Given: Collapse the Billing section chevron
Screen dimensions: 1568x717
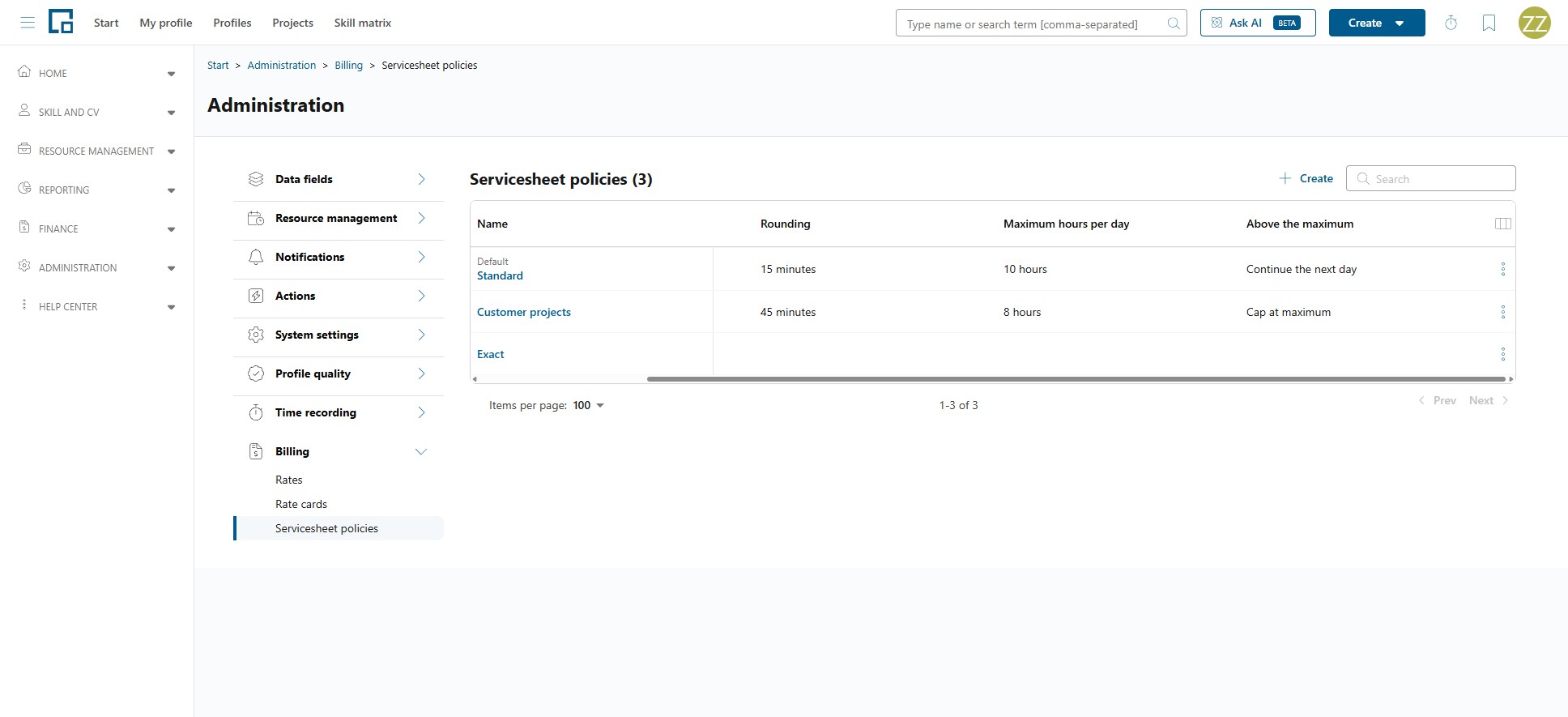Looking at the screenshot, I should tap(421, 451).
